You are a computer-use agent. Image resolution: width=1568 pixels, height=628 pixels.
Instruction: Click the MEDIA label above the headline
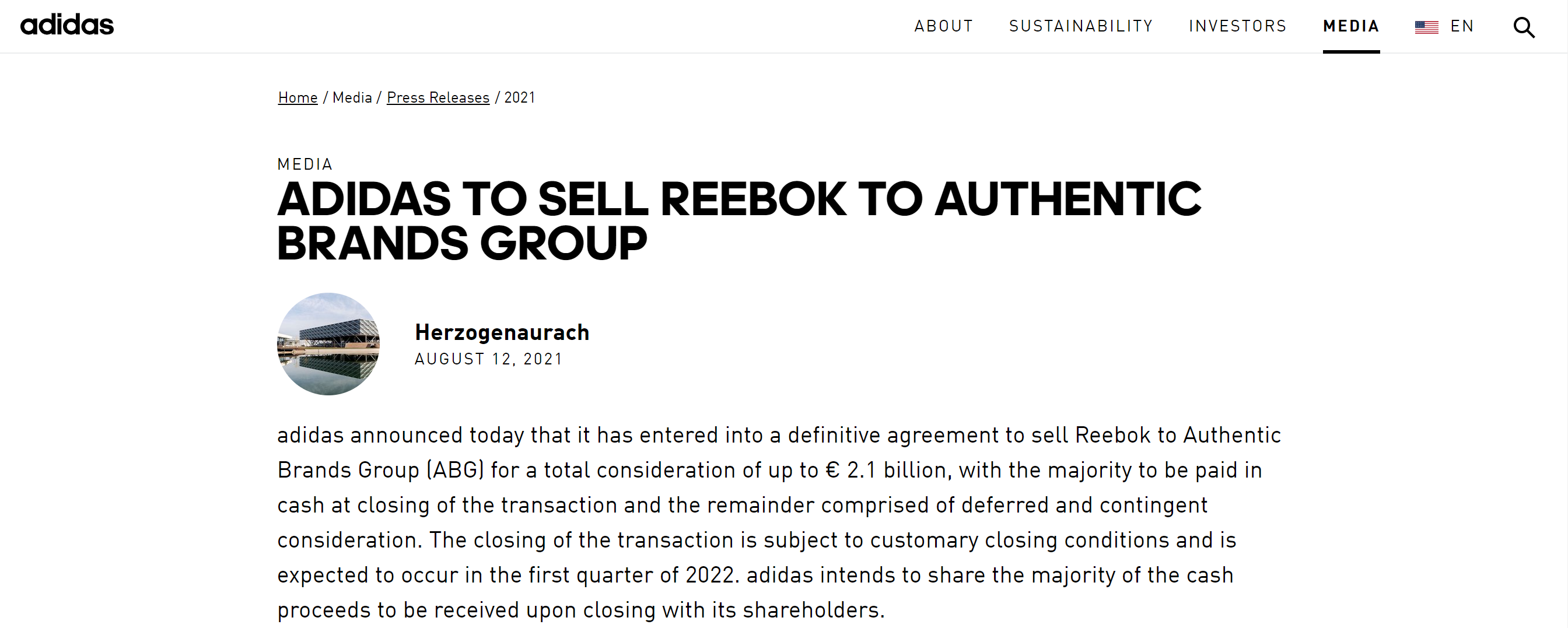[305, 164]
